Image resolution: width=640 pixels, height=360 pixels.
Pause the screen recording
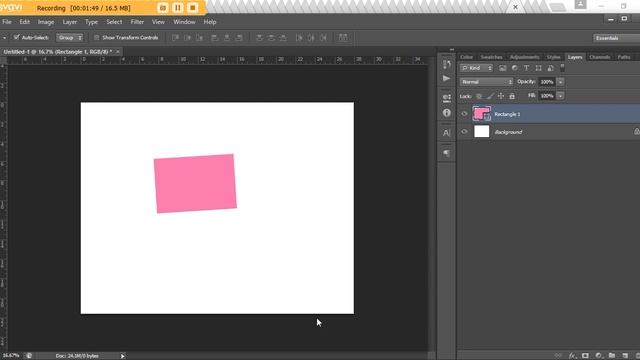[178, 8]
